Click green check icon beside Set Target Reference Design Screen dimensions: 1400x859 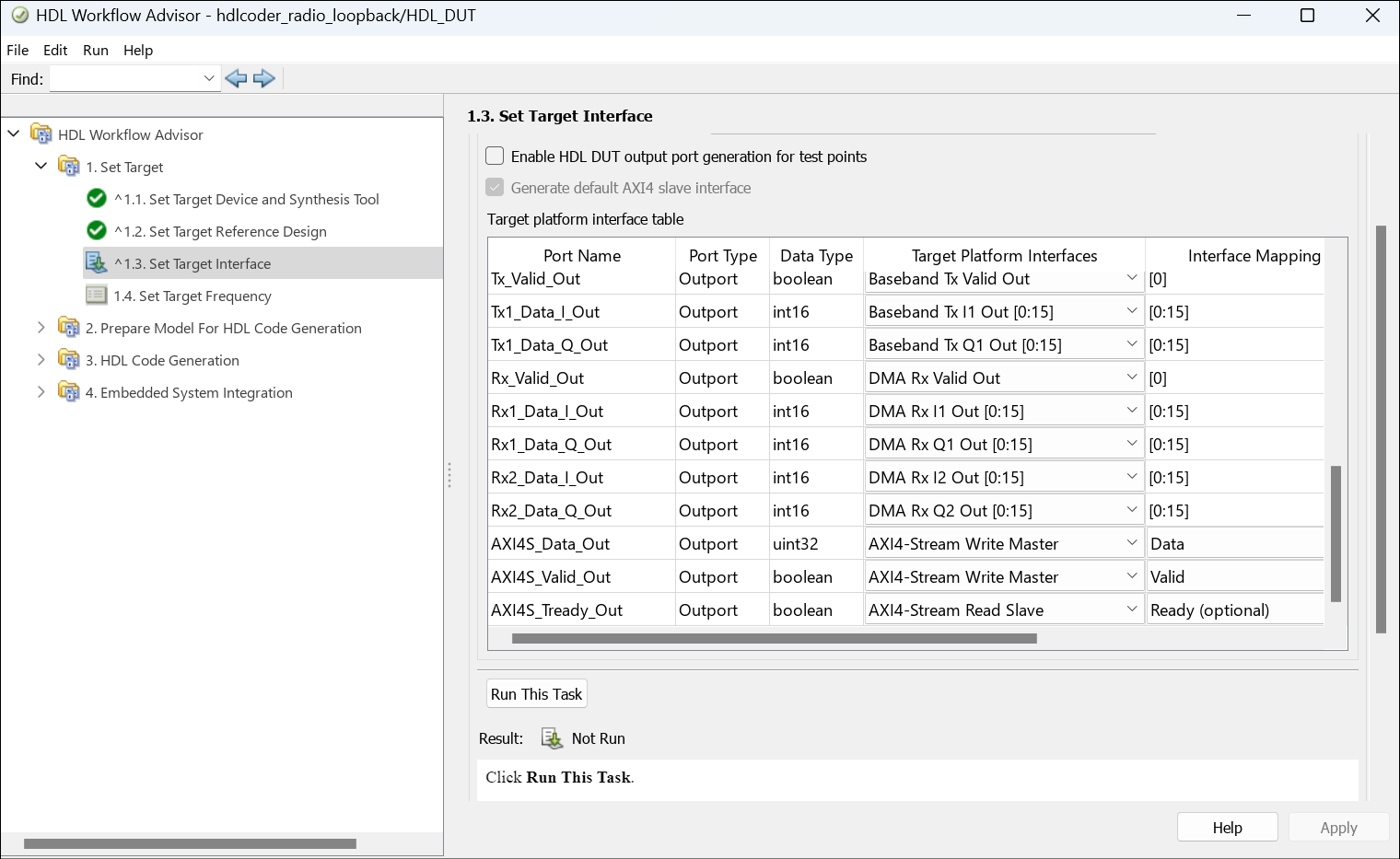pyautogui.click(x=97, y=231)
